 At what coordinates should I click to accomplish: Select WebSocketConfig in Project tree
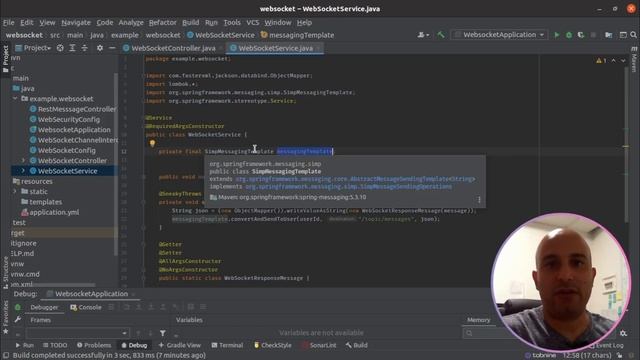tap(62, 150)
